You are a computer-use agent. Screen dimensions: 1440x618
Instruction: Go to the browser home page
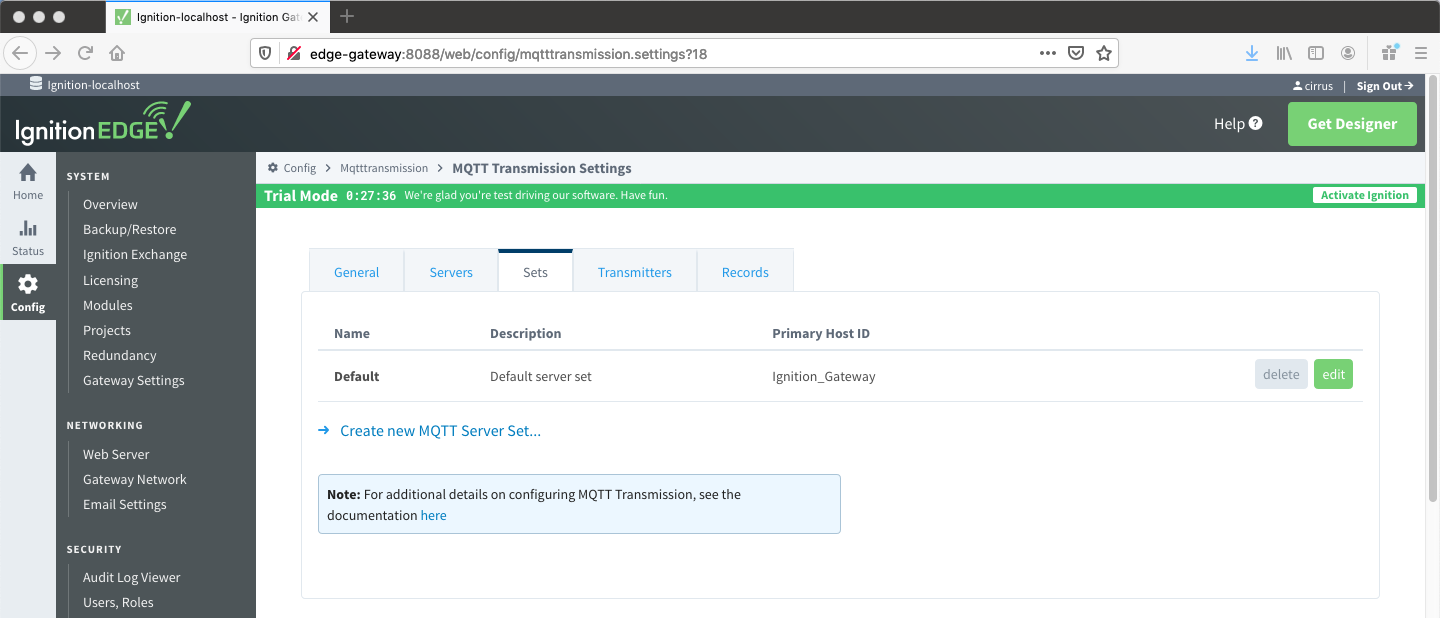[117, 53]
